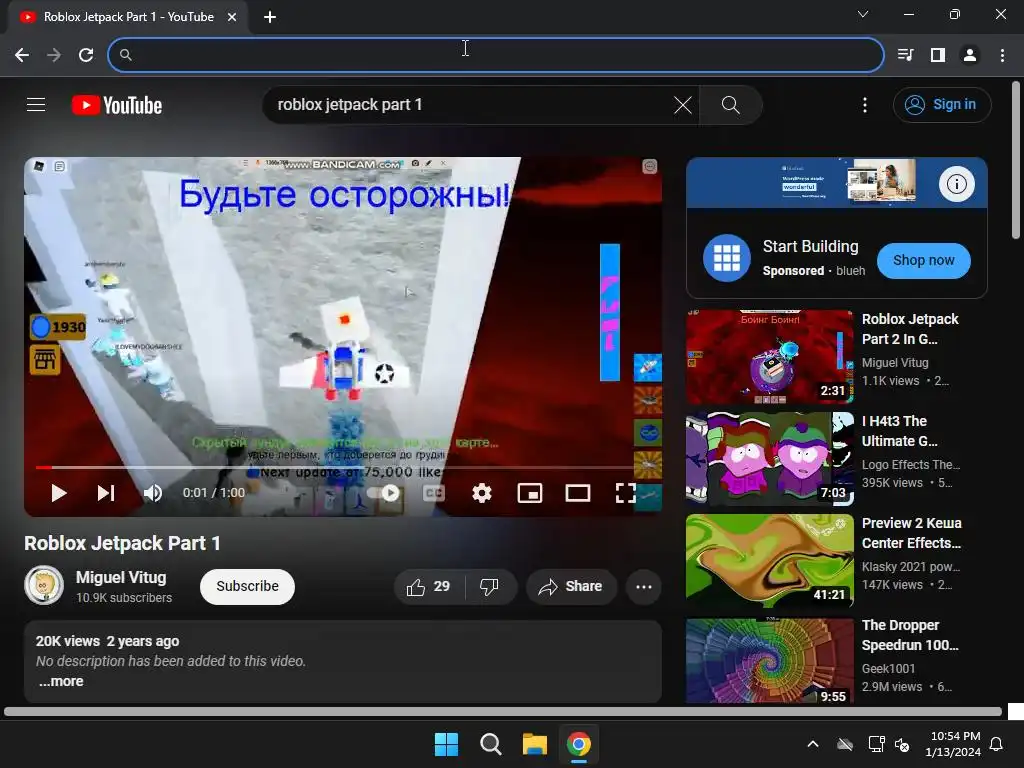This screenshot has height=768, width=1024.
Task: Open The Dropper Speedrun video title
Action: [910, 635]
